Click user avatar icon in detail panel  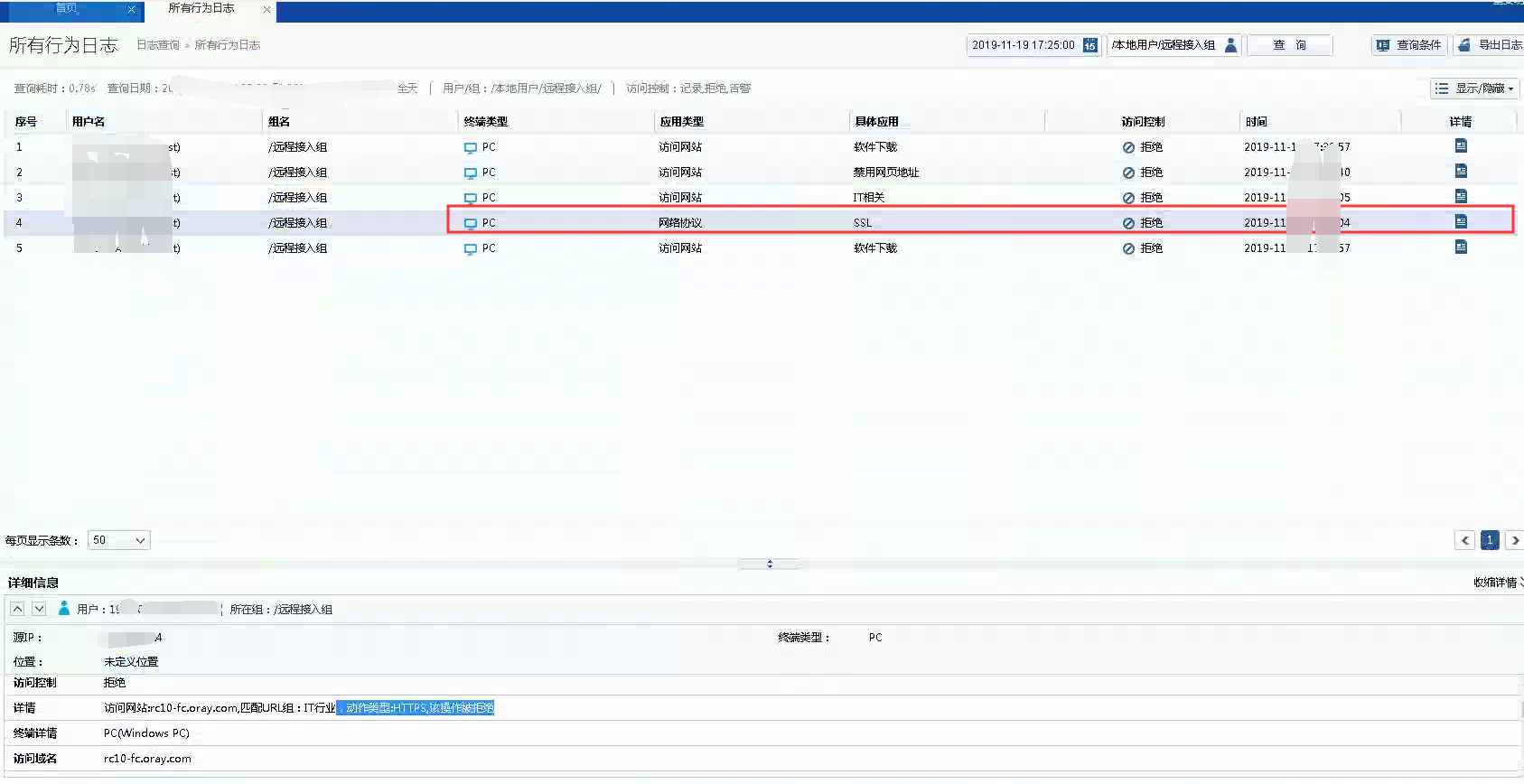pyautogui.click(x=64, y=609)
